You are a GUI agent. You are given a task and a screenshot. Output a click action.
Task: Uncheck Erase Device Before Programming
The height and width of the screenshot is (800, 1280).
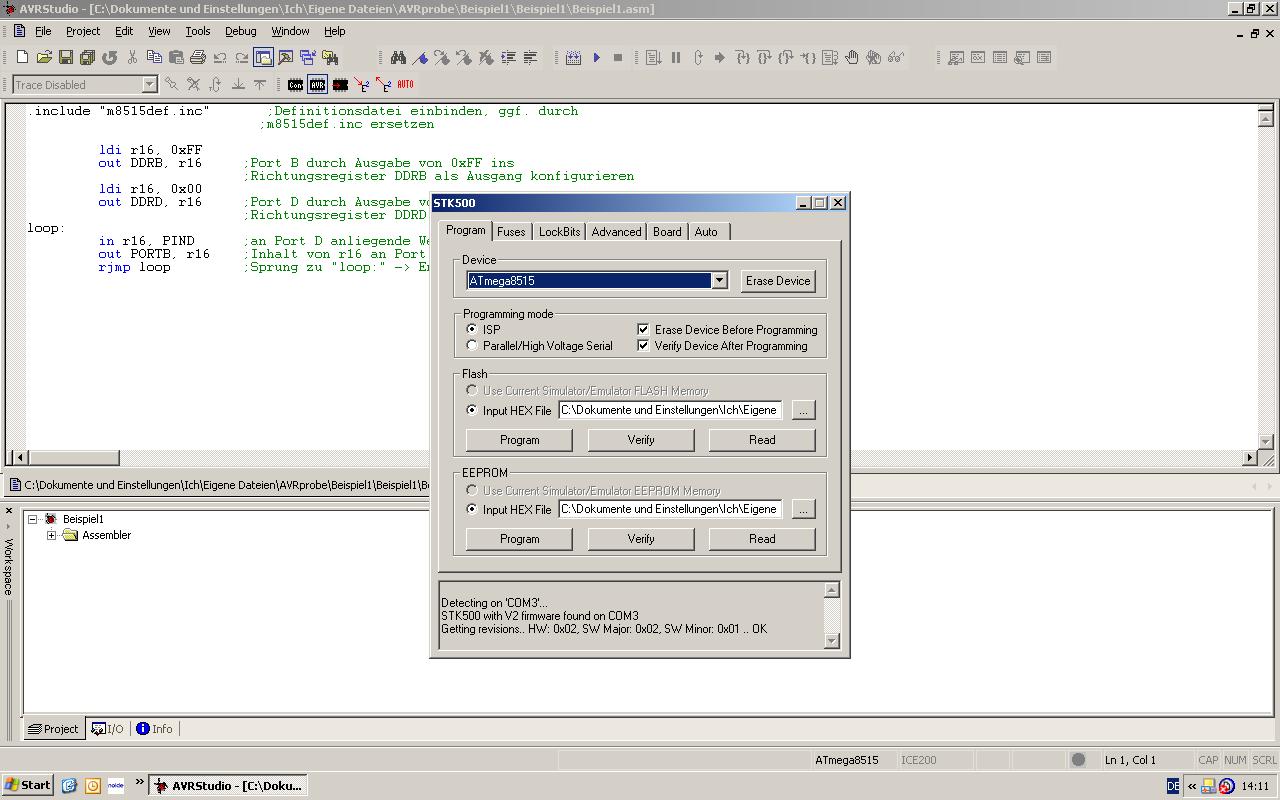click(x=643, y=329)
